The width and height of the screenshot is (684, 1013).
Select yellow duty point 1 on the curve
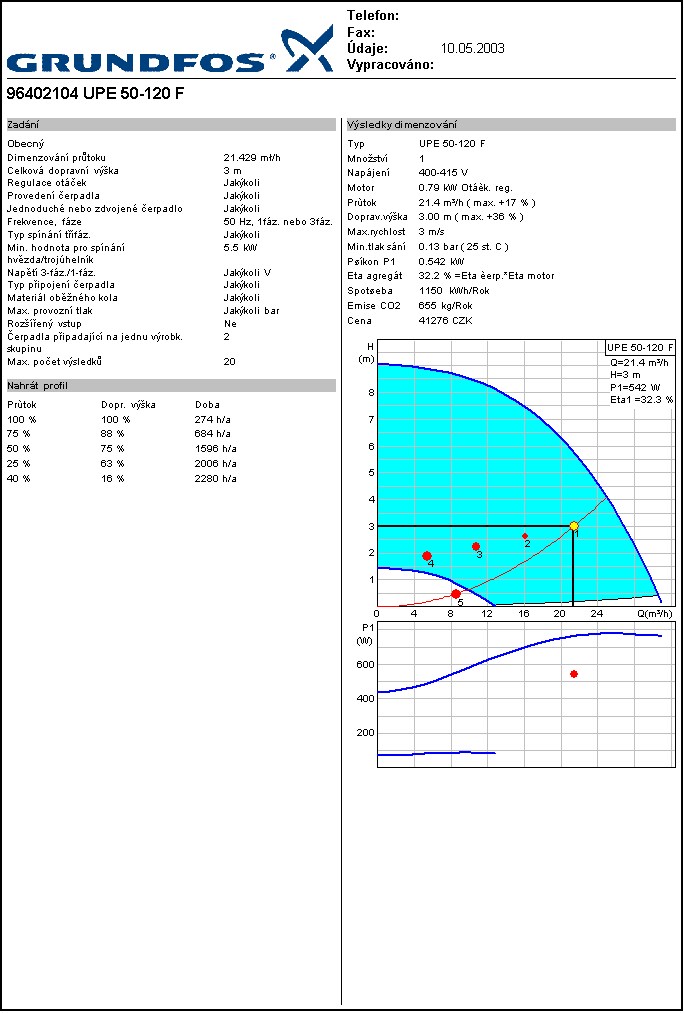573,526
